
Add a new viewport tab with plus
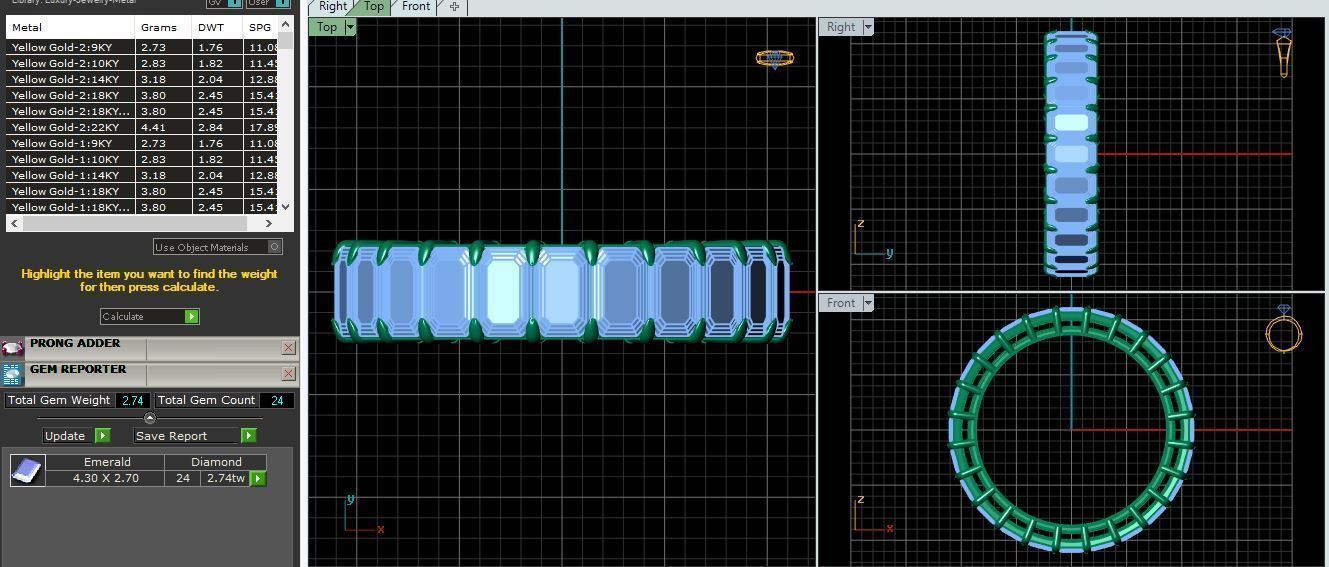tap(454, 7)
